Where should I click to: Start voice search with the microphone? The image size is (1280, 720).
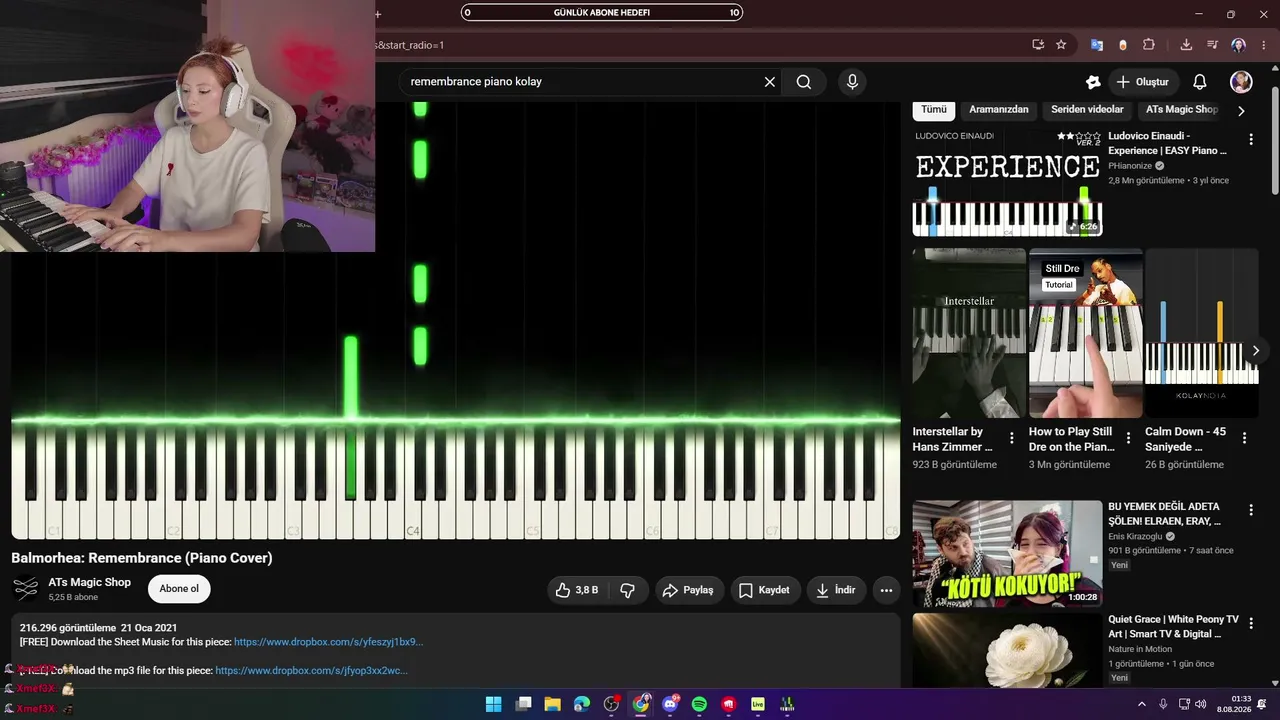click(x=852, y=82)
